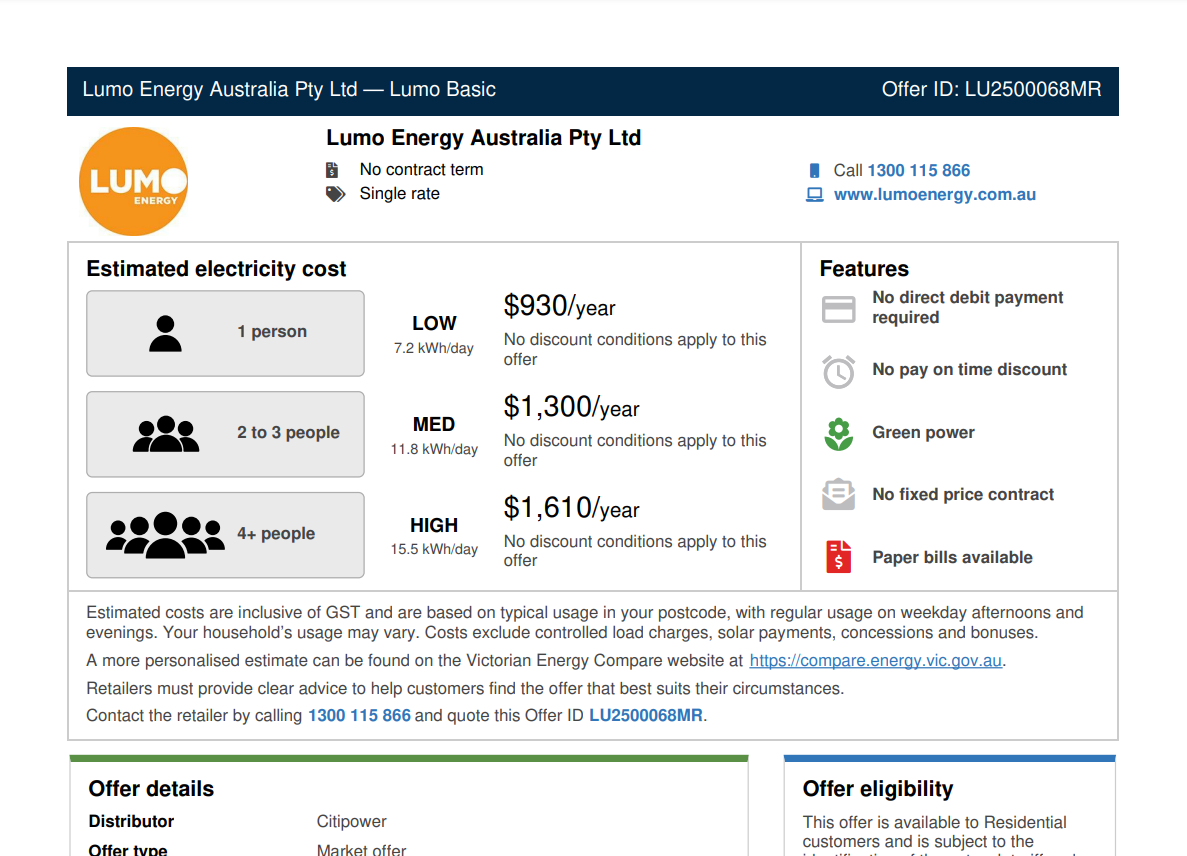Screen dimensions: 1187x856
Task: Click the Green power feature label
Action: [924, 432]
